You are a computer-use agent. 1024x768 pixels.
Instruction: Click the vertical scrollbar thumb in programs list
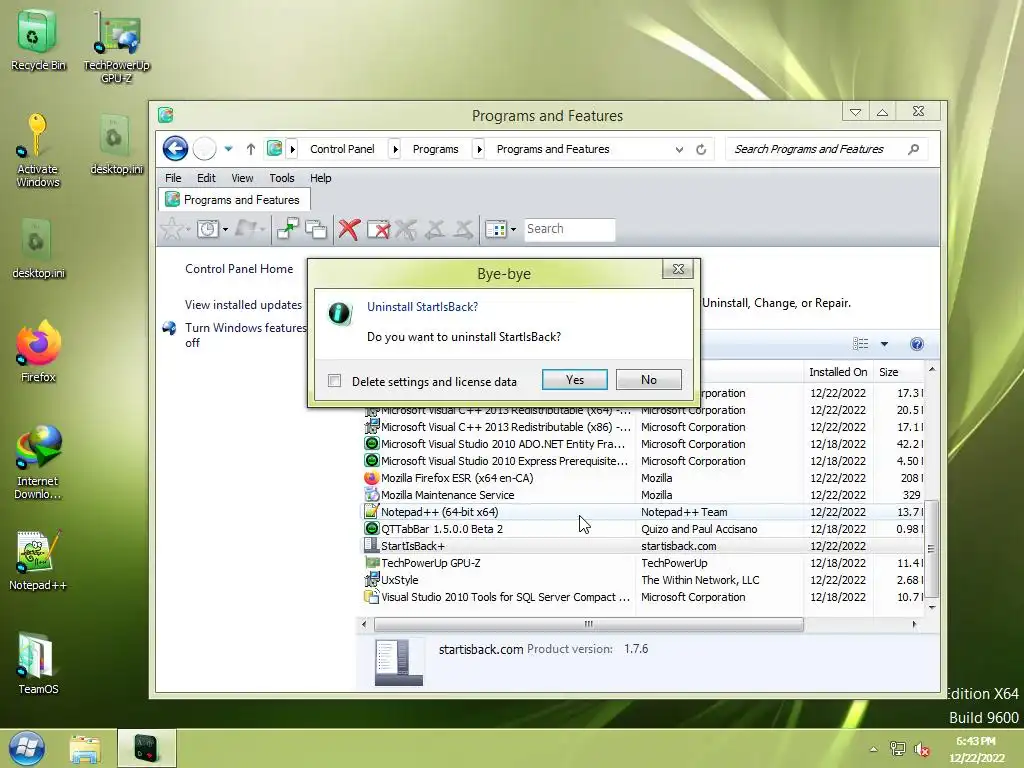932,549
